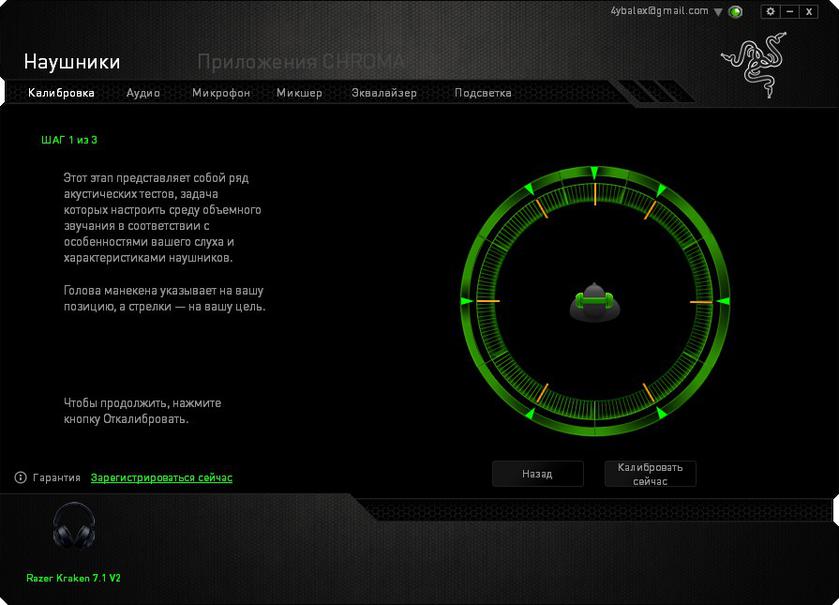
Task: Click the mannequin head in the circle
Action: (592, 302)
